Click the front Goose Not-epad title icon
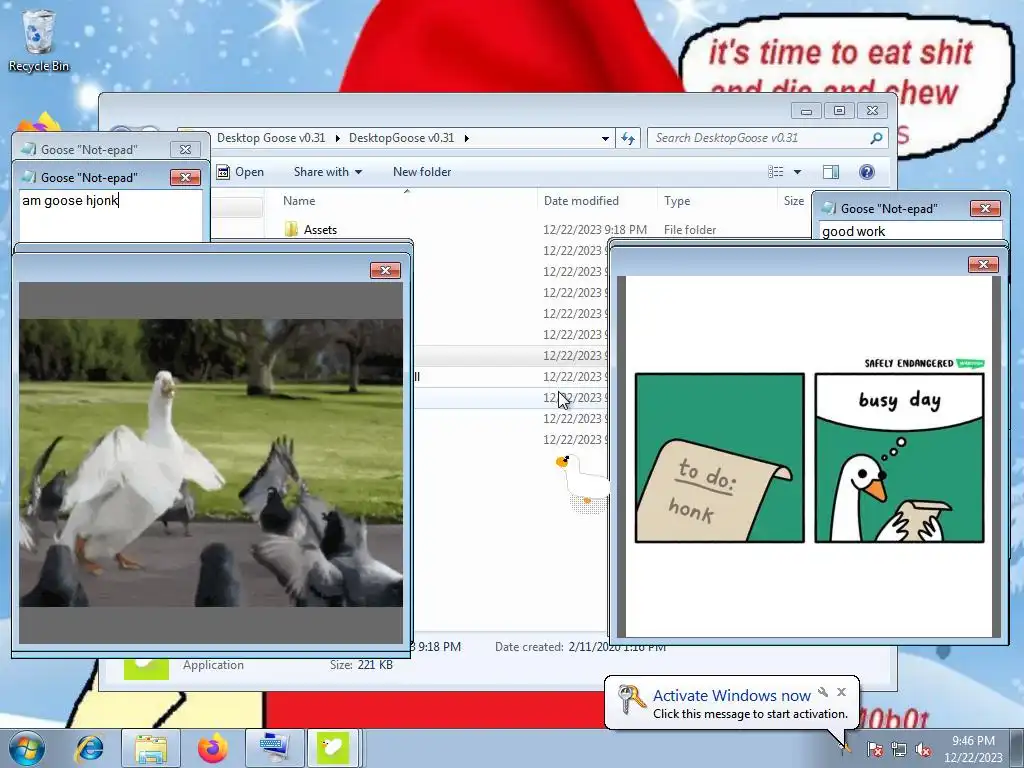1024x768 pixels. tap(29, 177)
